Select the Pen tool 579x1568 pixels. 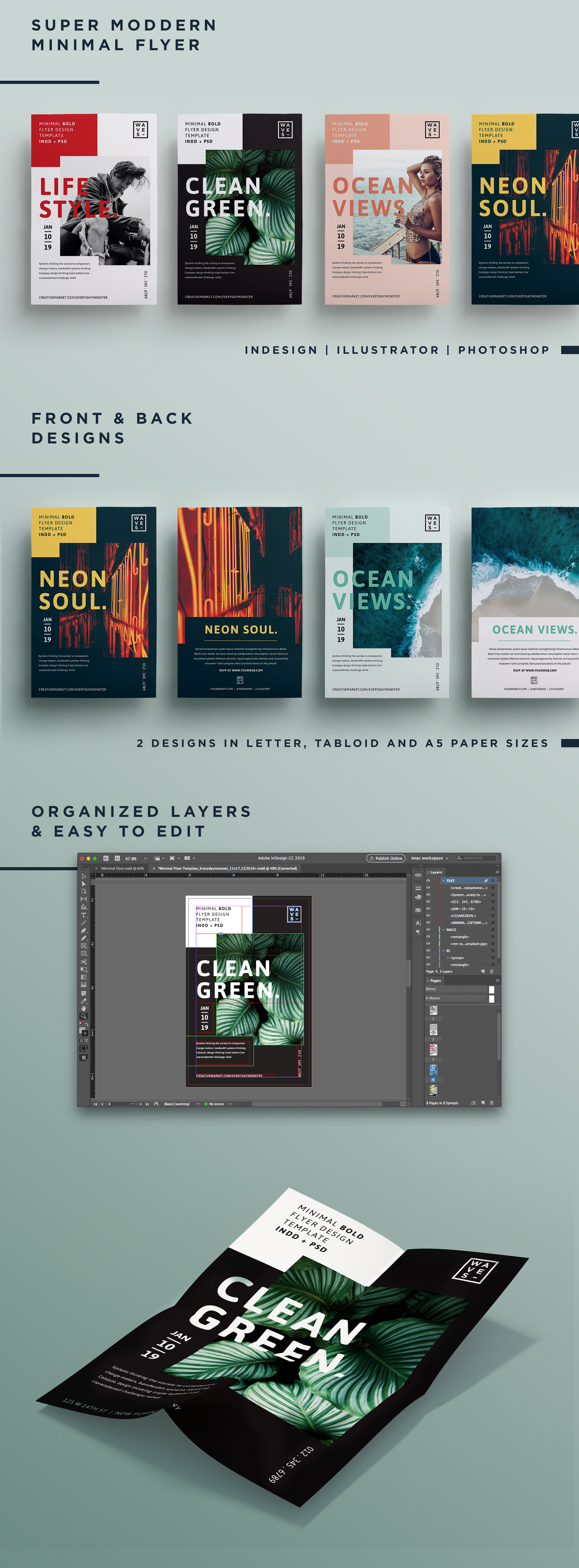[x=83, y=930]
